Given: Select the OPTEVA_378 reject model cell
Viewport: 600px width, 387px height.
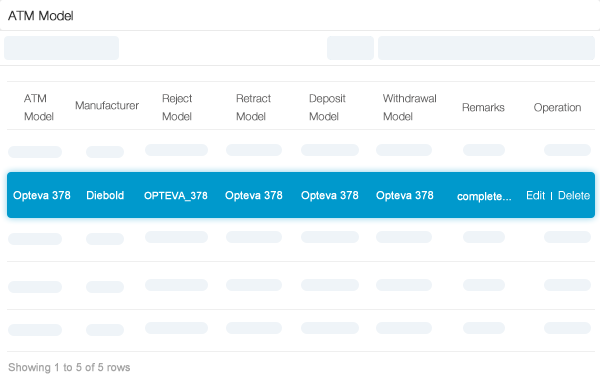Looking at the screenshot, I should pyautogui.click(x=176, y=196).
